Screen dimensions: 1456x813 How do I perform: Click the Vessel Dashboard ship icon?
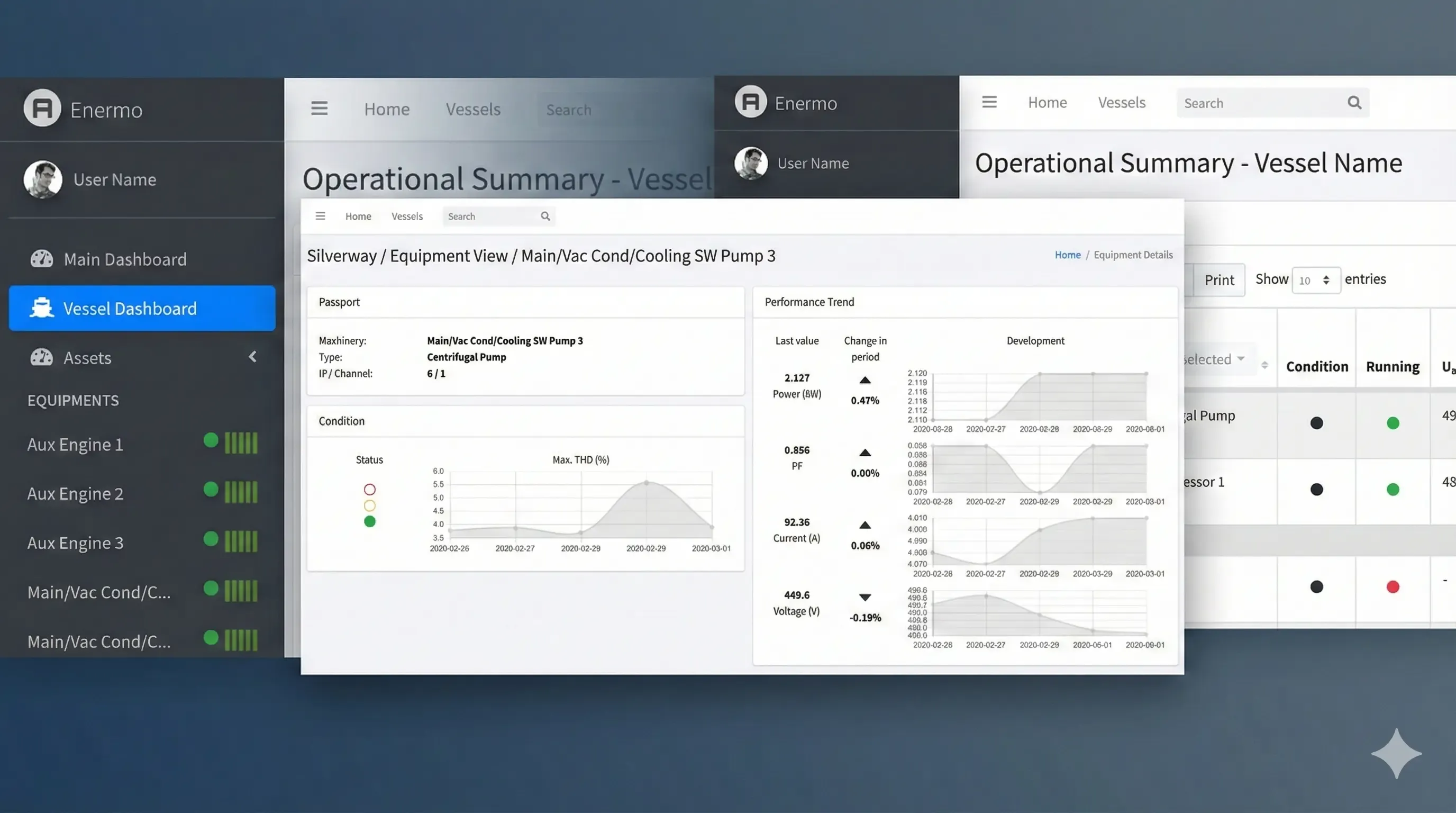(42, 308)
